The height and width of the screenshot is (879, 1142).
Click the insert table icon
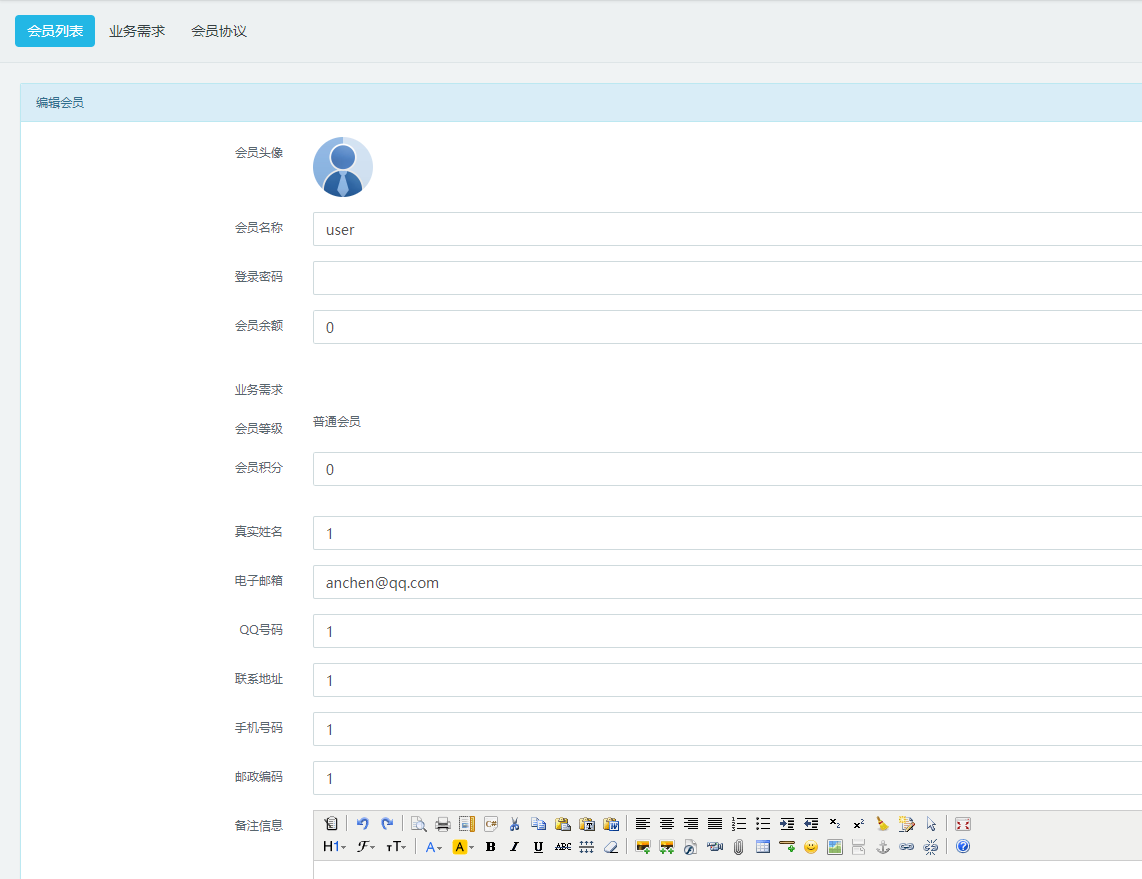763,847
